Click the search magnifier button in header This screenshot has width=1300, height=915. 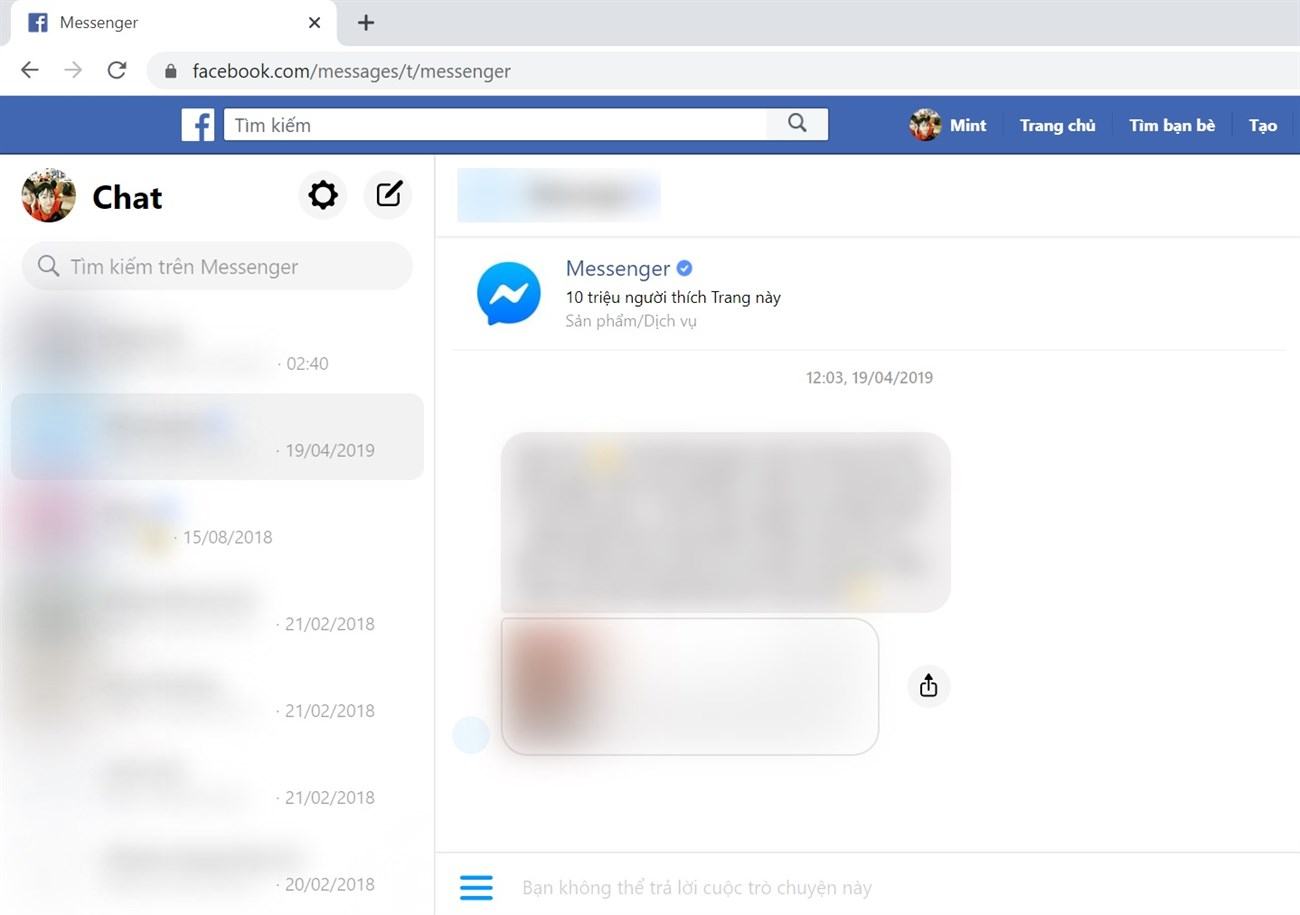(x=797, y=124)
